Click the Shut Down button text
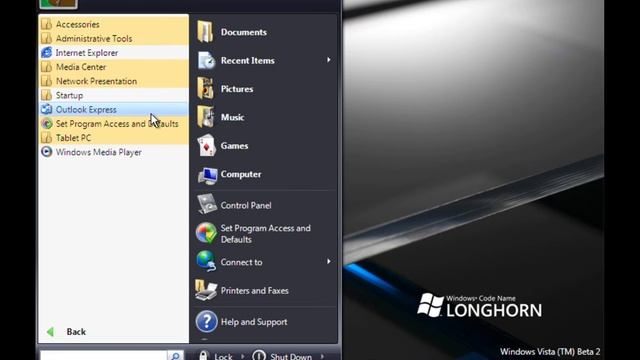640x360 pixels. 291,356
